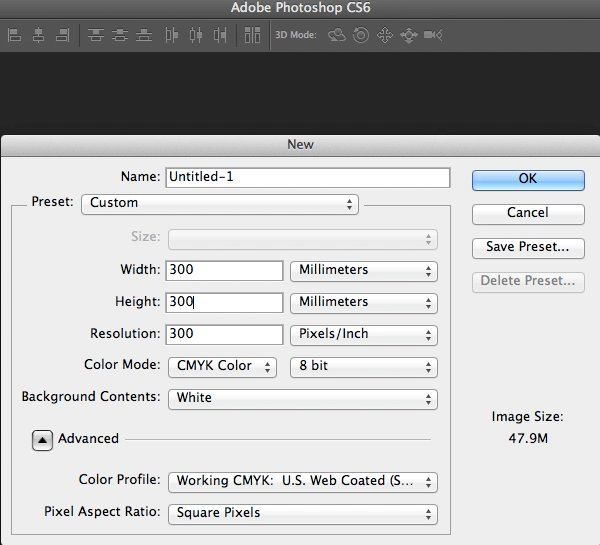
Task: Select the 3D Roll mode icon
Action: (360, 35)
